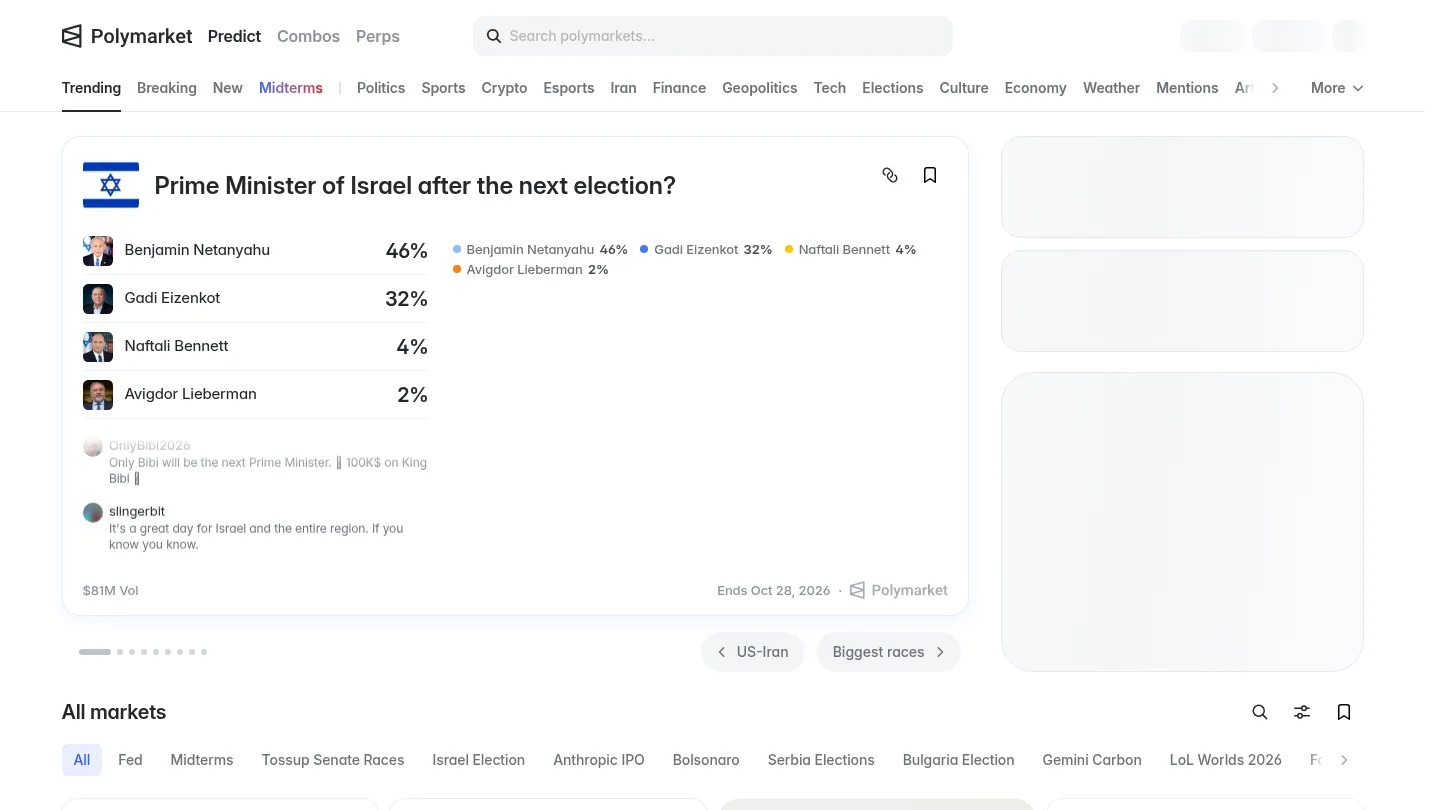Show bookmarked markets in All markets
This screenshot has width=1440, height=810.
coord(1344,712)
